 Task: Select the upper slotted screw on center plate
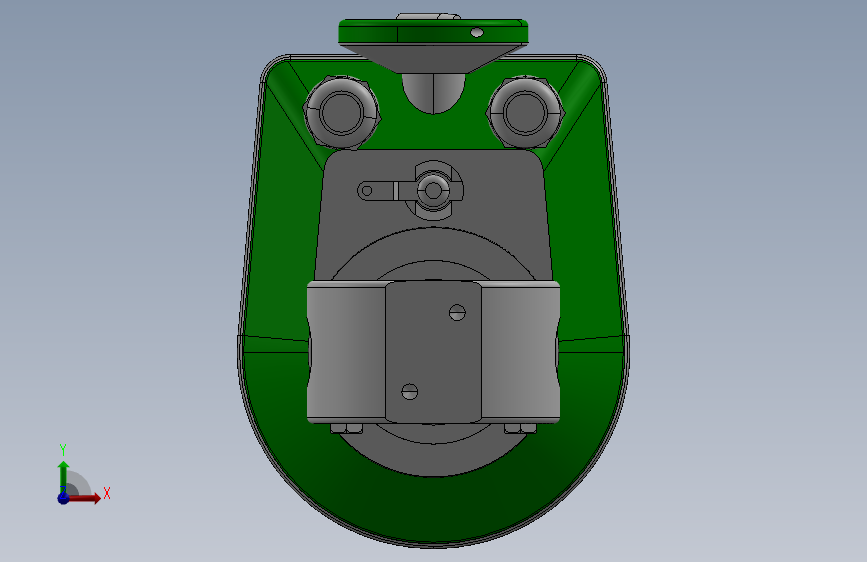coord(457,313)
